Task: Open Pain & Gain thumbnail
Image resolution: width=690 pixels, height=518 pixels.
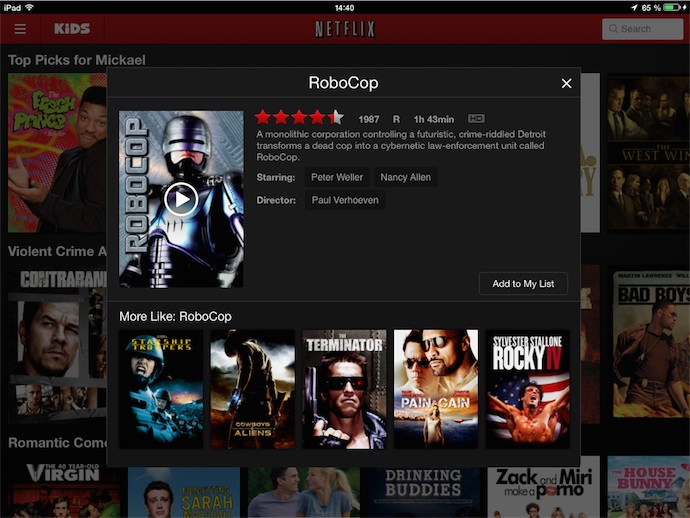Action: tap(436, 389)
